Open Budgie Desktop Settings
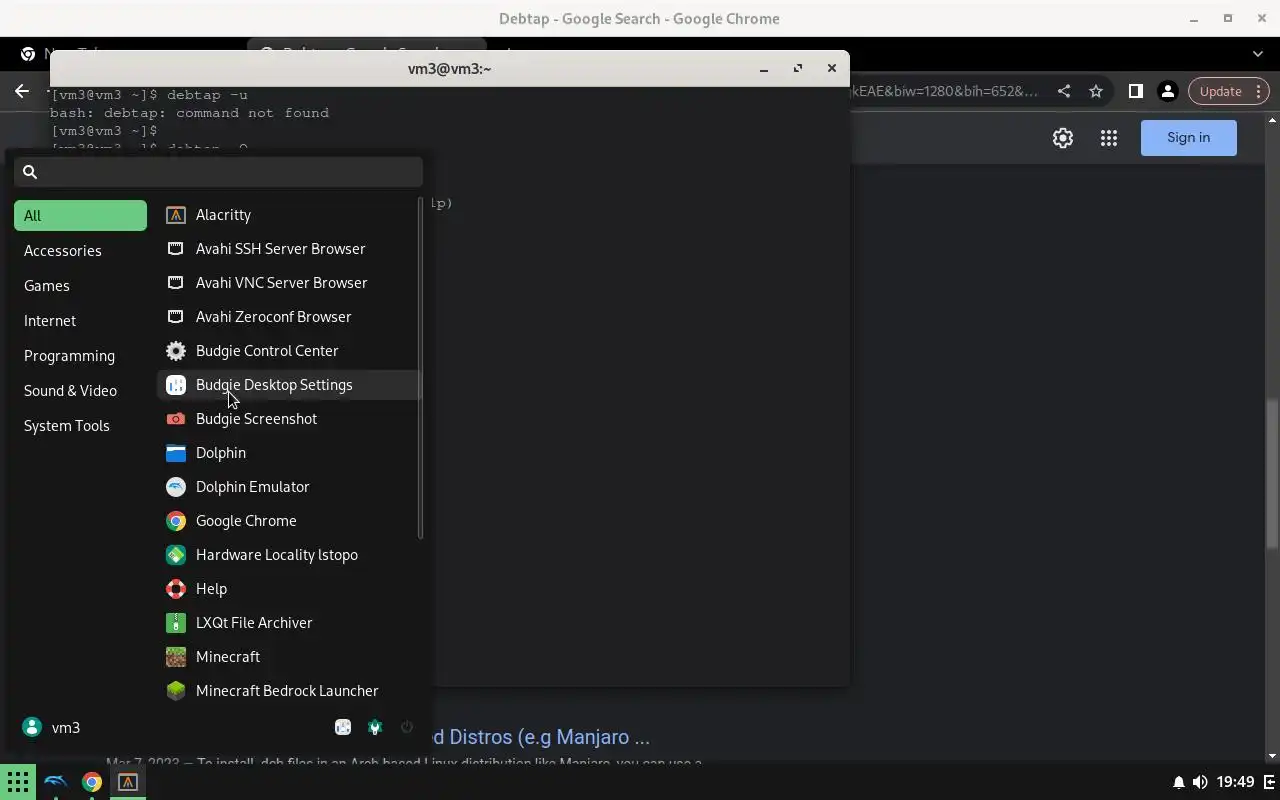 pyautogui.click(x=289, y=385)
